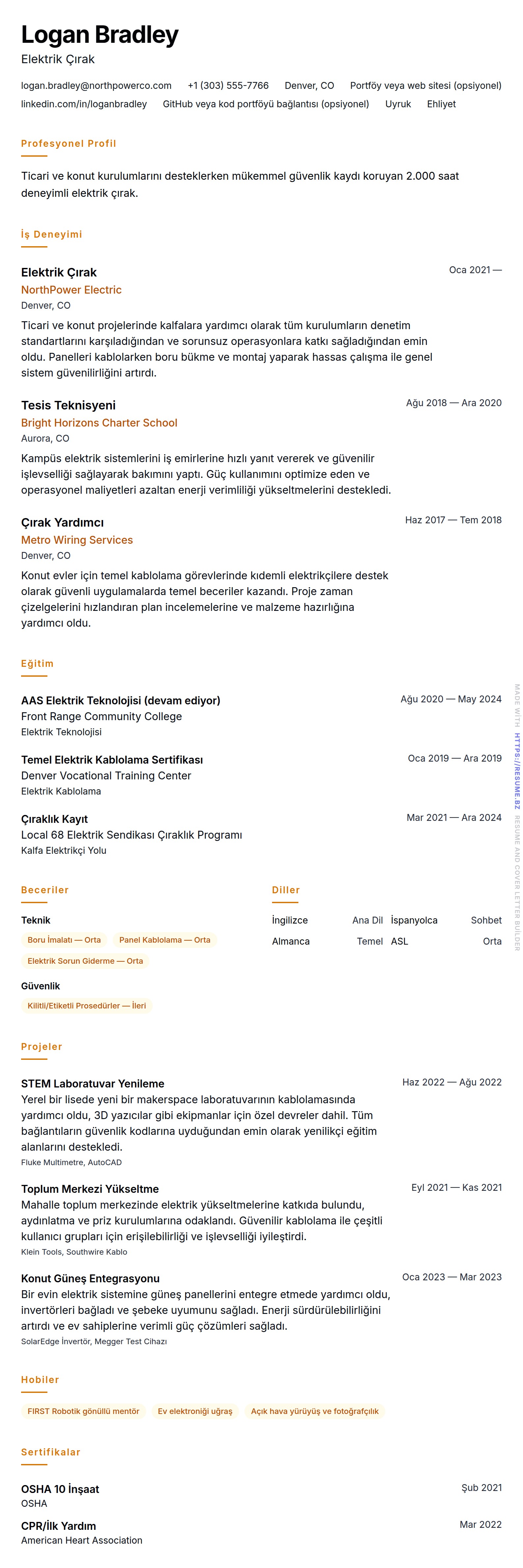Follow the HTTPS://RESUME.BZ watermark link

click(x=517, y=771)
